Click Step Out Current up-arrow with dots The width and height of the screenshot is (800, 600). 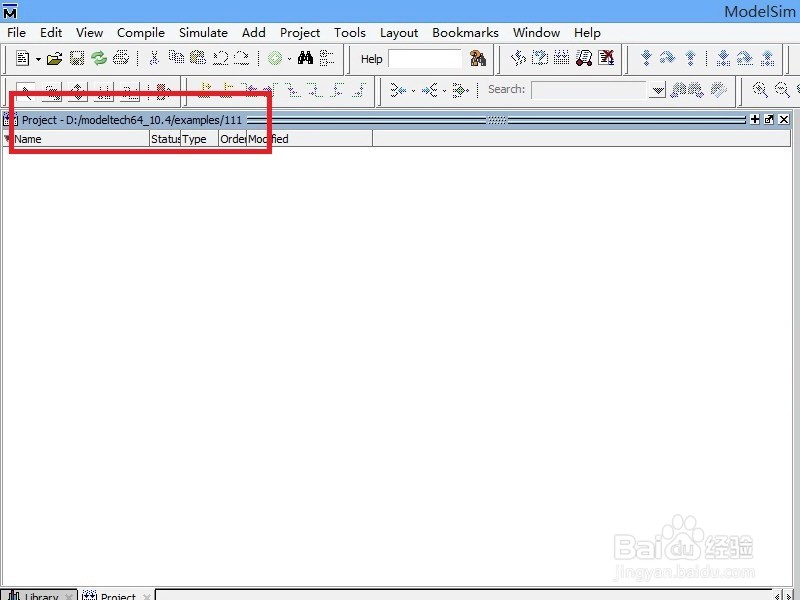pos(767,58)
